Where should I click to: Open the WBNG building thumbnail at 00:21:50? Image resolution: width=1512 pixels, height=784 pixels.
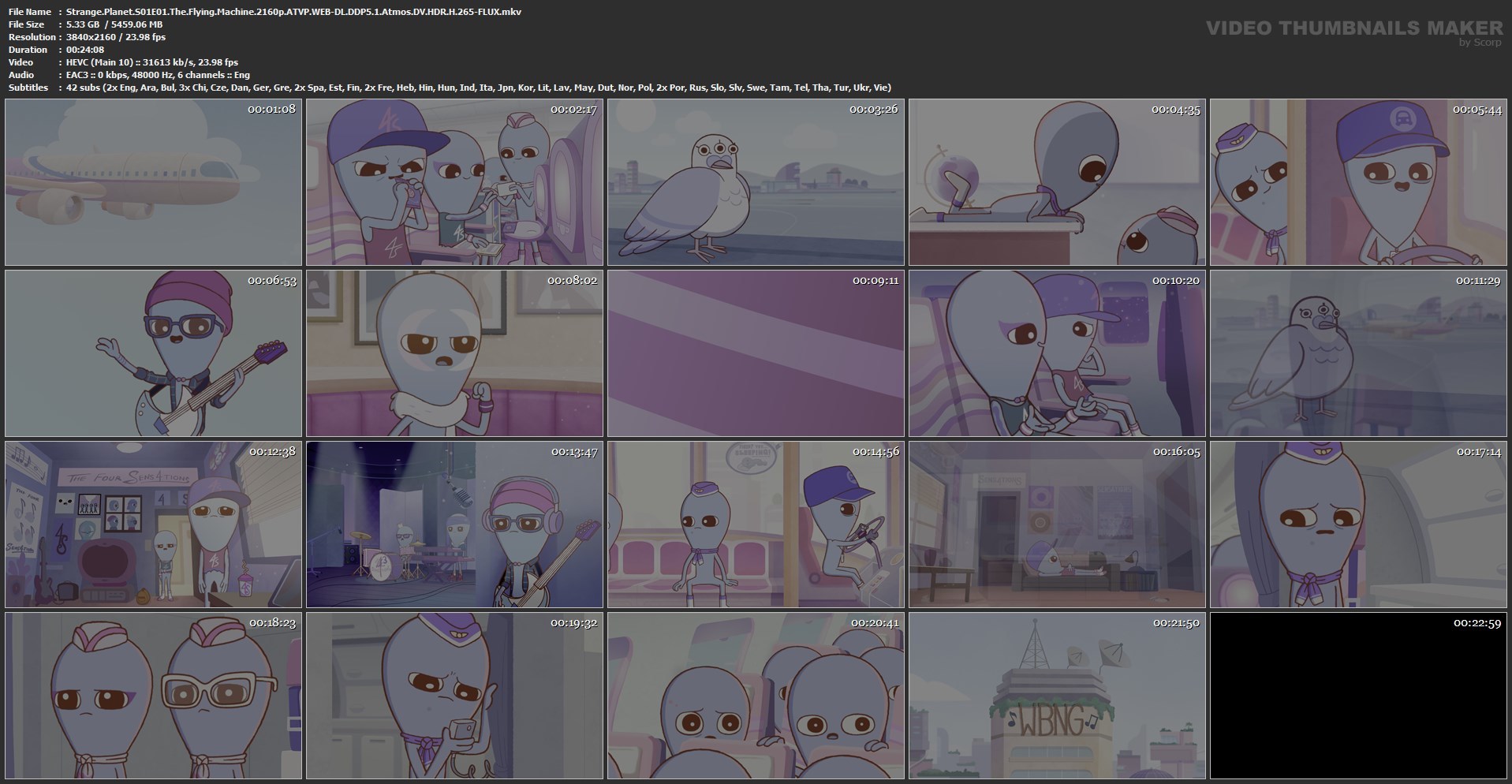pos(1057,696)
